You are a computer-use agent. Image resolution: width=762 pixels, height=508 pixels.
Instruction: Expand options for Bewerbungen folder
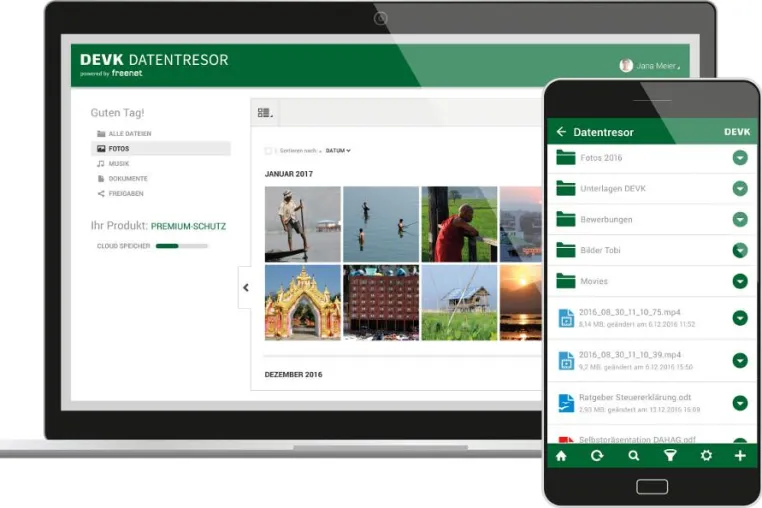740,219
